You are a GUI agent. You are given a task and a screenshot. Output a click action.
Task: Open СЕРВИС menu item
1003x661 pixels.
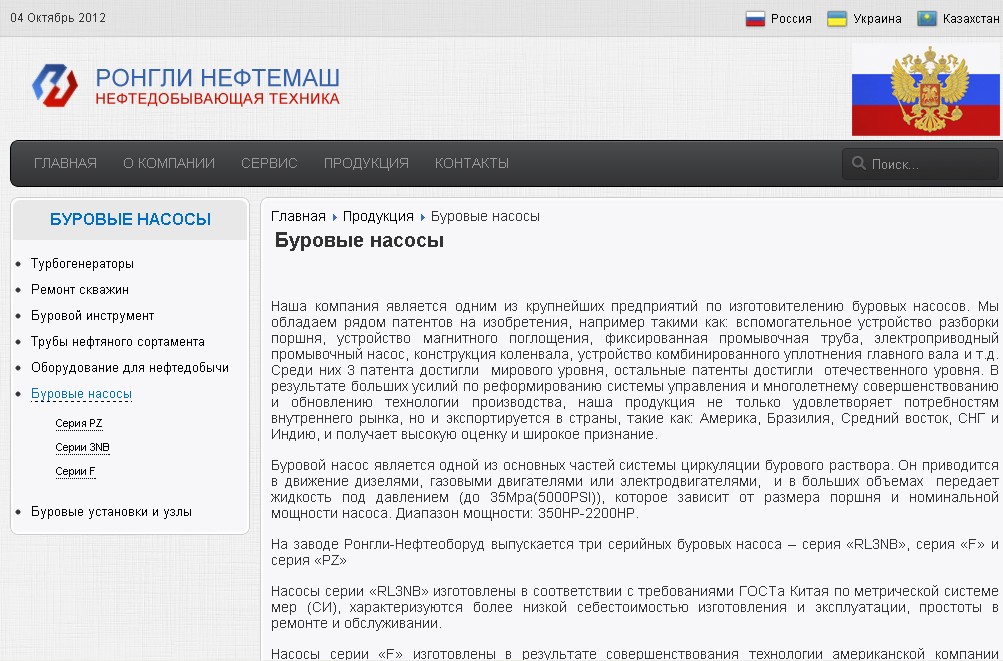point(269,163)
